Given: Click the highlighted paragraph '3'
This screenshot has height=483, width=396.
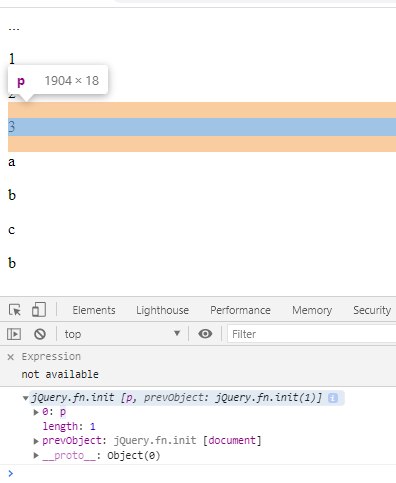Looking at the screenshot, I should pyautogui.click(x=202, y=127).
